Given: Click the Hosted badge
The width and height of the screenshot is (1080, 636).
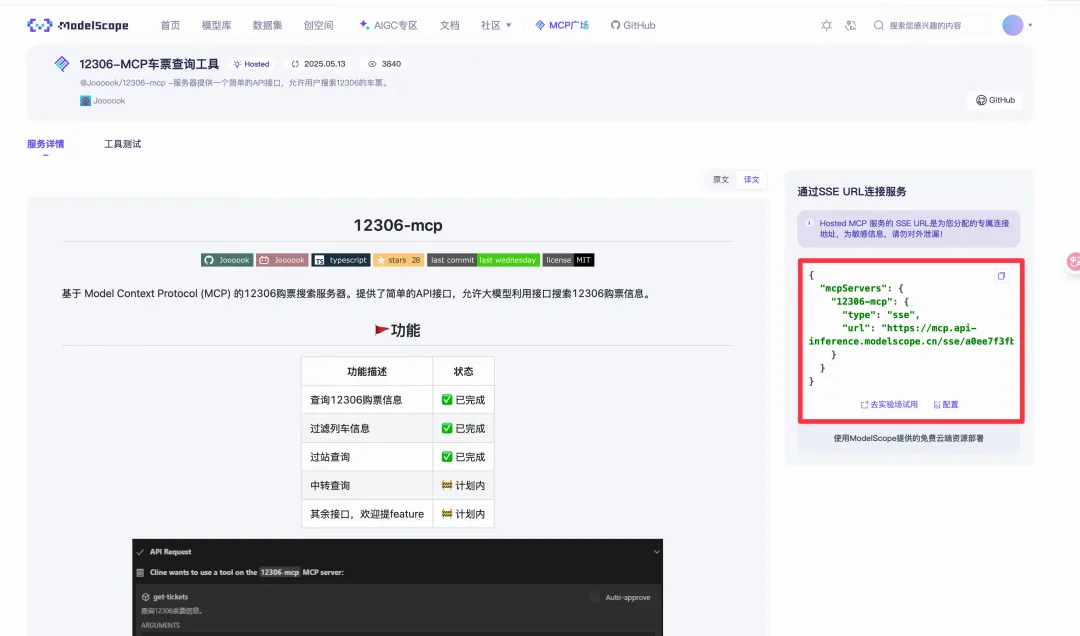Looking at the screenshot, I should tap(251, 64).
